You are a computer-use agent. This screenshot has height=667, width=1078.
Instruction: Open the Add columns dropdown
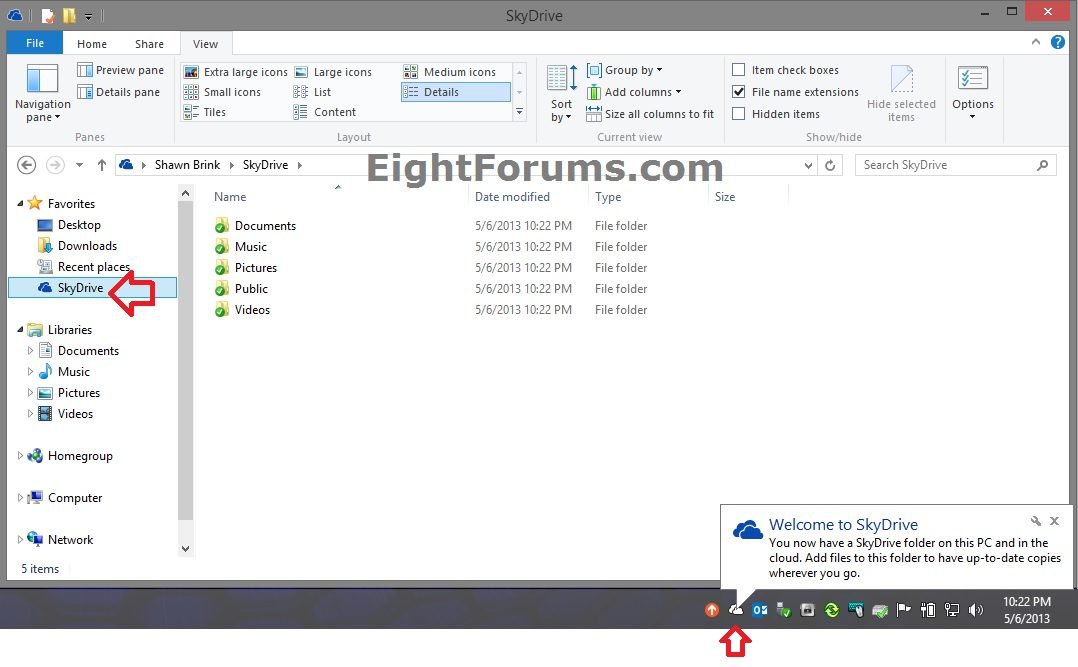(637, 91)
